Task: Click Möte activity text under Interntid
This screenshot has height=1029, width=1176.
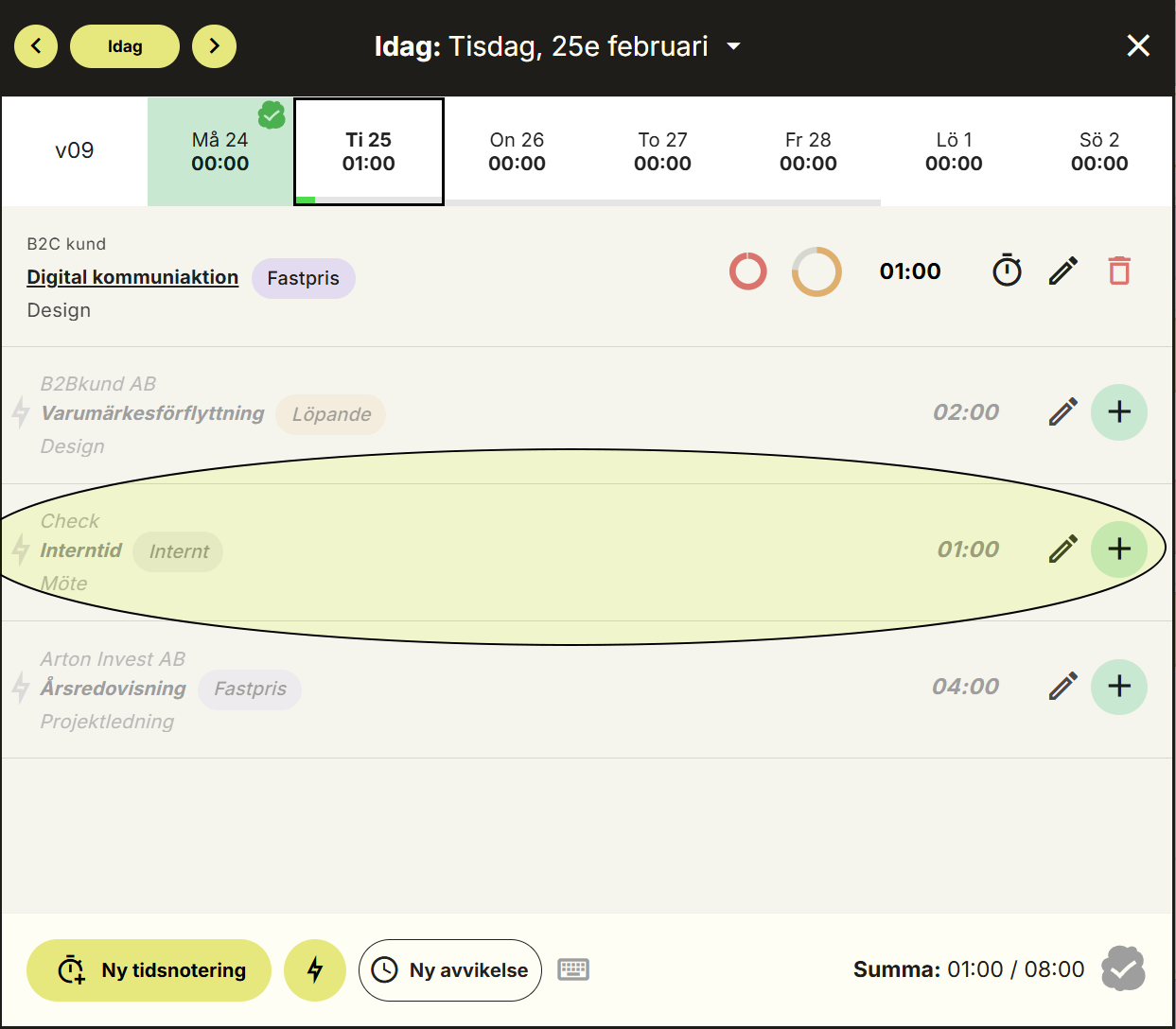Action: click(63, 584)
